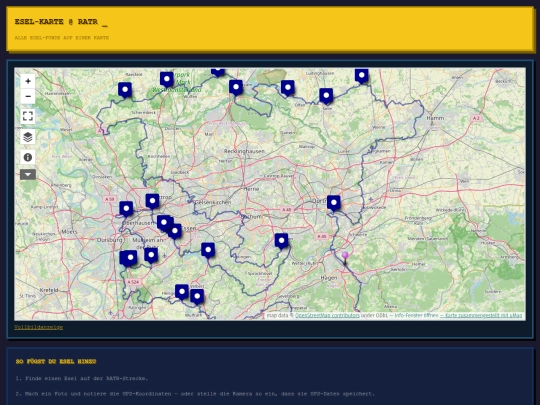
Task: Select the donkey marker west of Schermbeck
Action: click(x=125, y=90)
